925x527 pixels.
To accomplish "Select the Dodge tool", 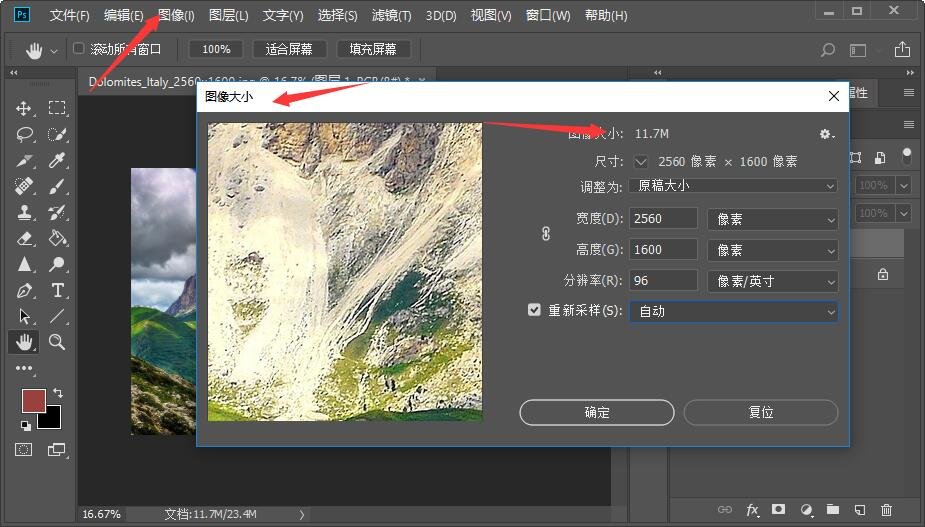I will coord(57,264).
